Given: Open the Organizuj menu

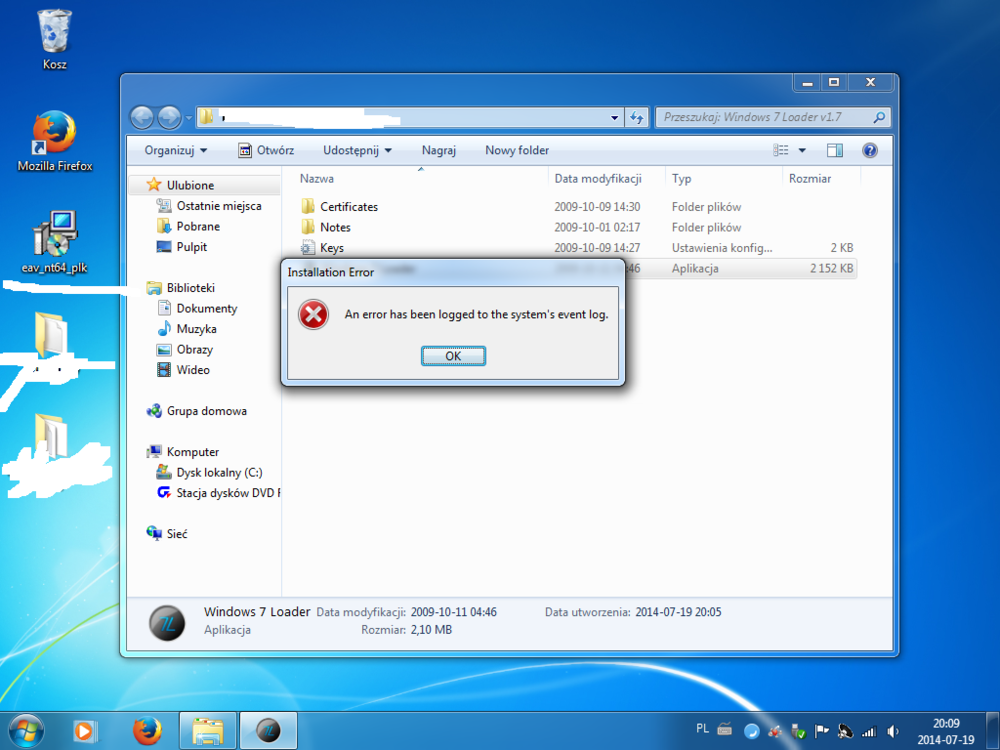Looking at the screenshot, I should (175, 151).
